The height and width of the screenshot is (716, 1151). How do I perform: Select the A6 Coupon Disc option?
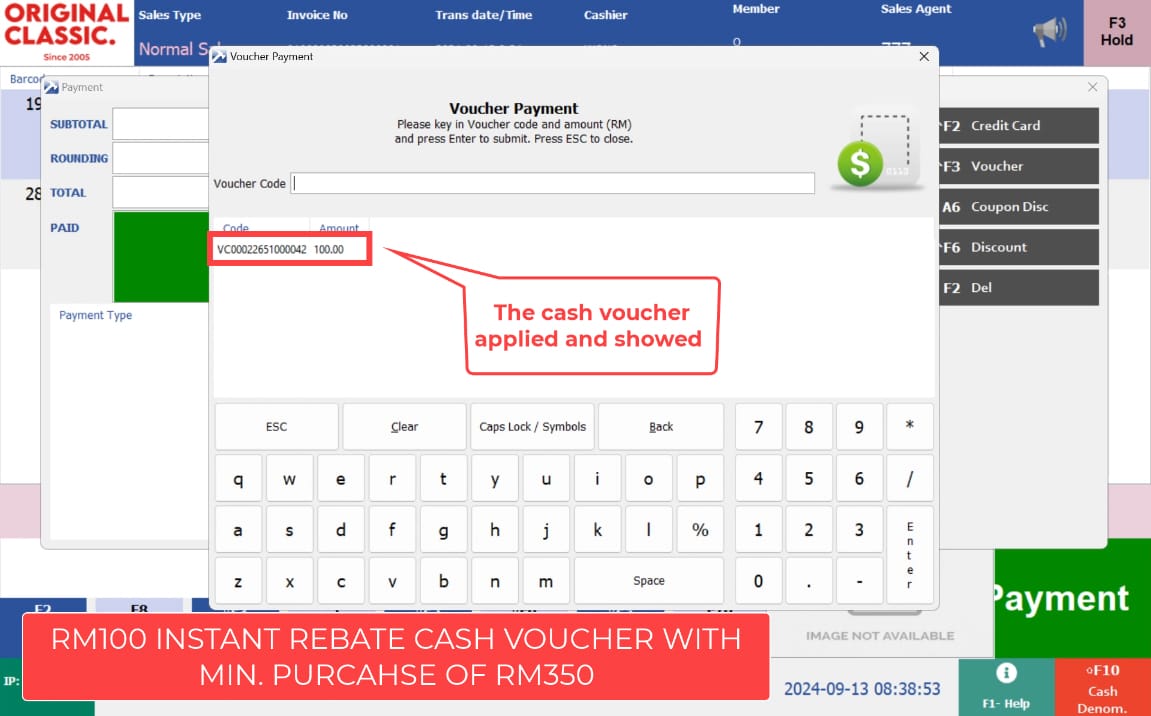pos(1018,207)
